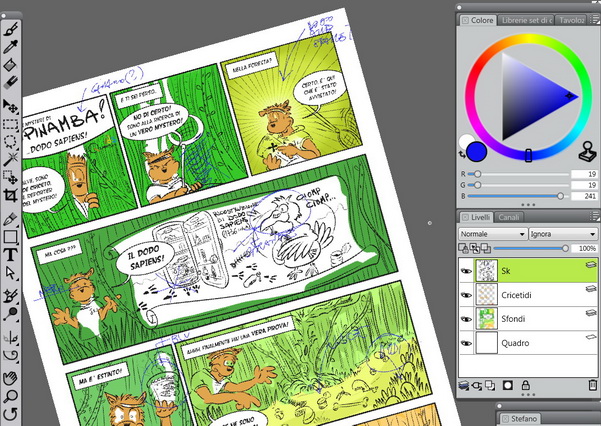Hide the Quadro canvas layer
This screenshot has height=426, width=601.
pyautogui.click(x=466, y=343)
